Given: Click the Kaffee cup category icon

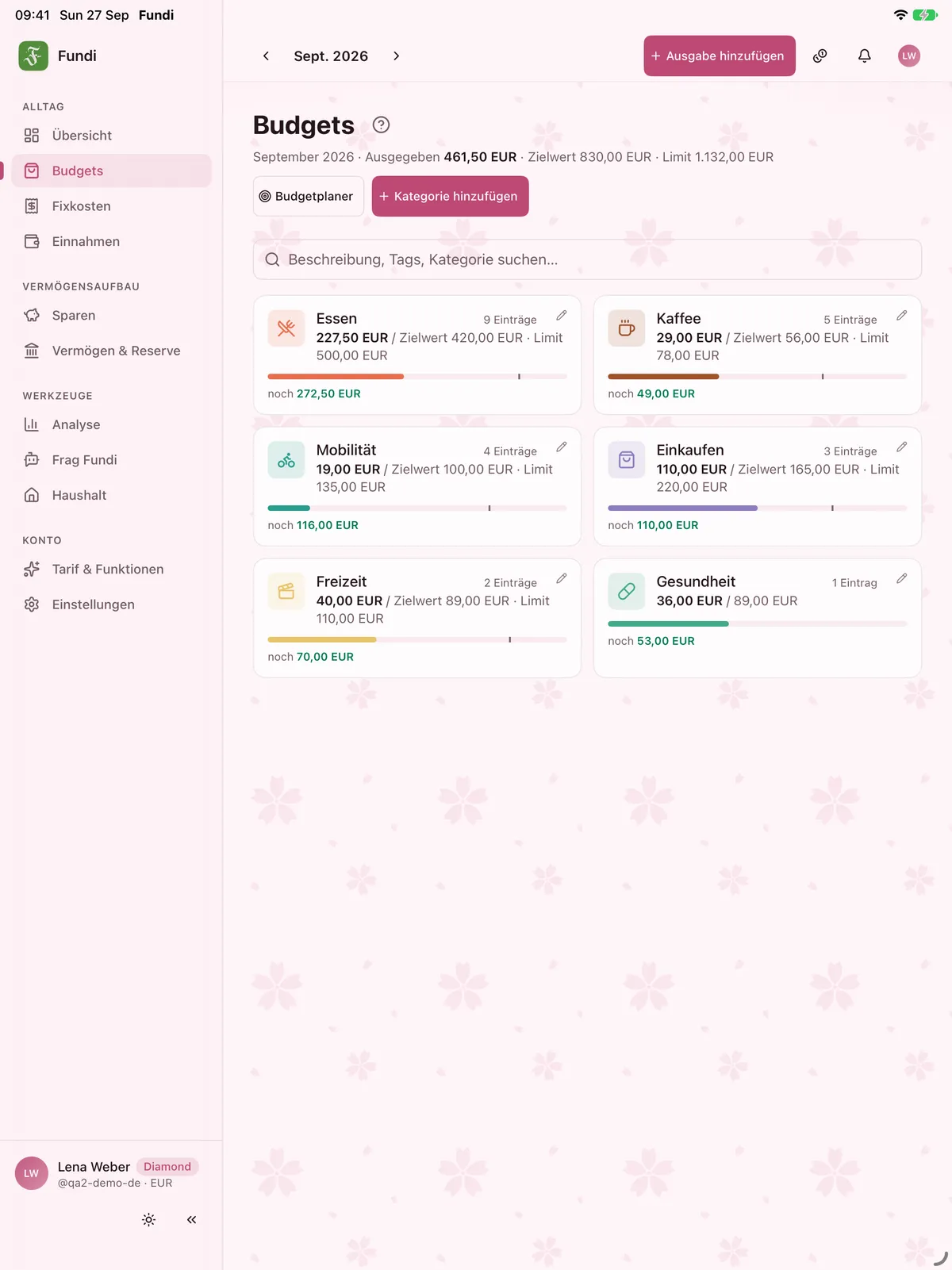Looking at the screenshot, I should pyautogui.click(x=627, y=328).
